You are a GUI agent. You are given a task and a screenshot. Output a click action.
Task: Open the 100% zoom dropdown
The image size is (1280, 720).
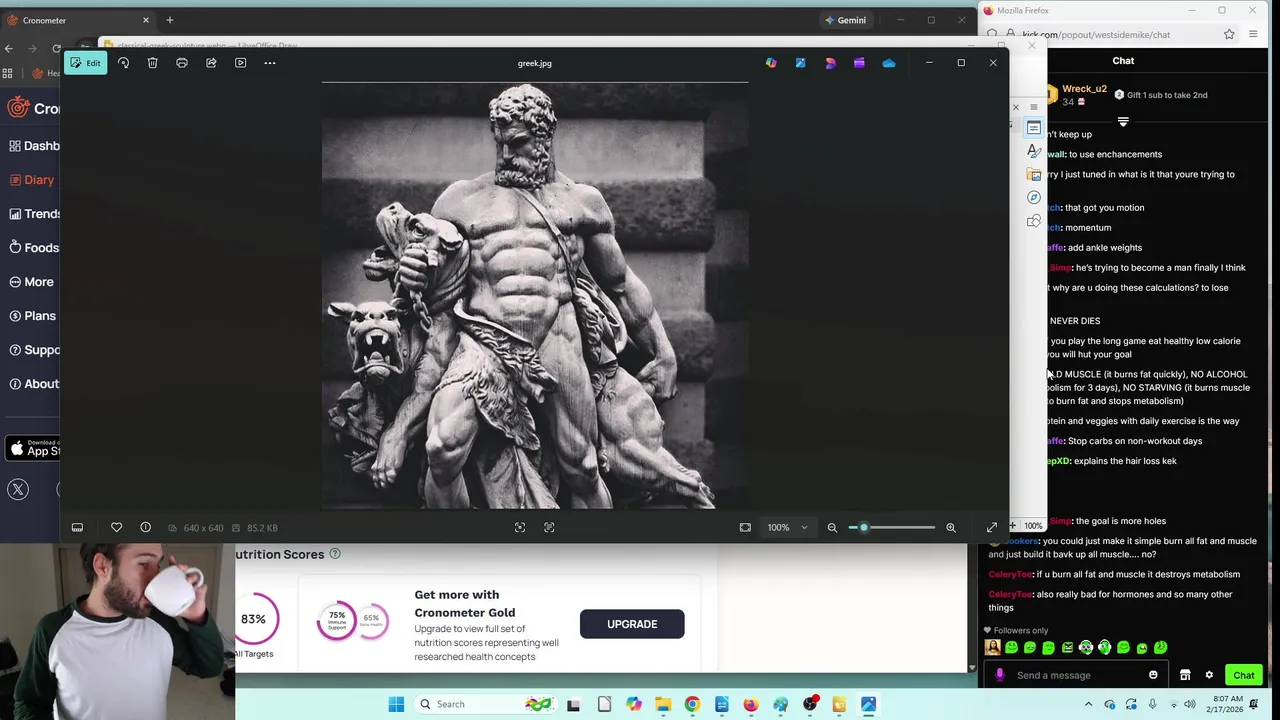tap(788, 527)
